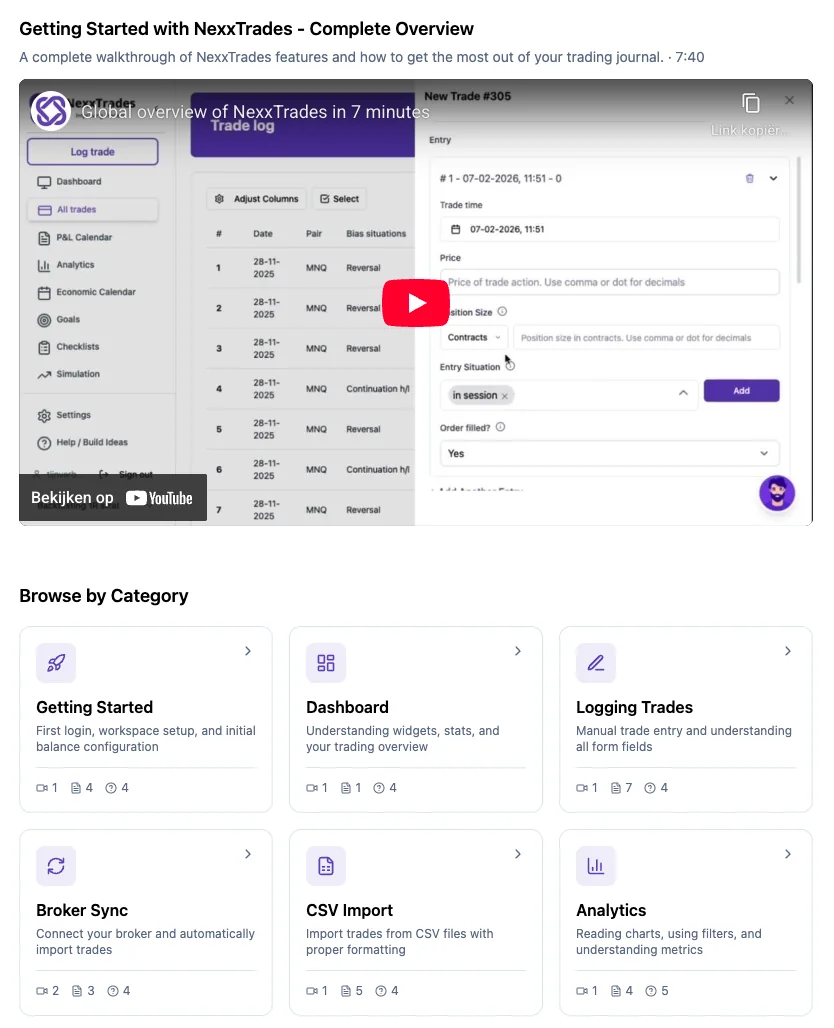
Task: Click FAQ count icon on Broker Sync card
Action: click(113, 991)
